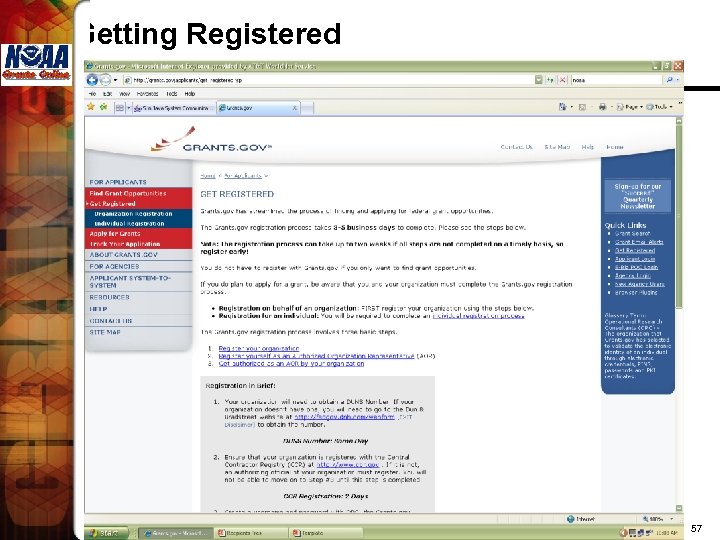Click Register your organization link
Screen dimensions: 720x540
[x=259, y=349]
